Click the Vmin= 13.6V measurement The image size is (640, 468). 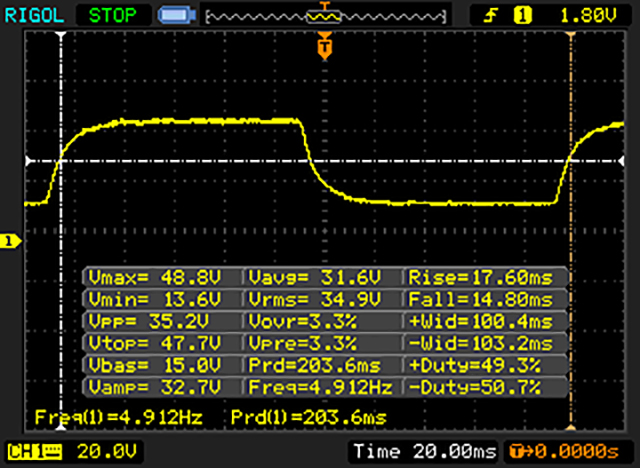coord(155,299)
